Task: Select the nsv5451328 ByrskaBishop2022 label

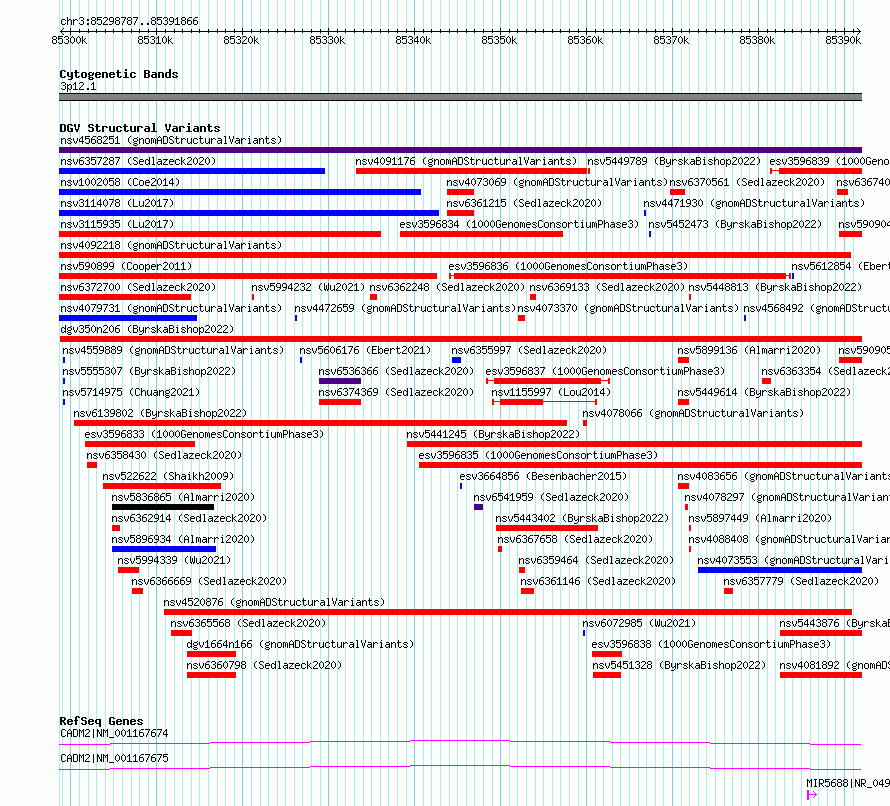Action: 679,665
